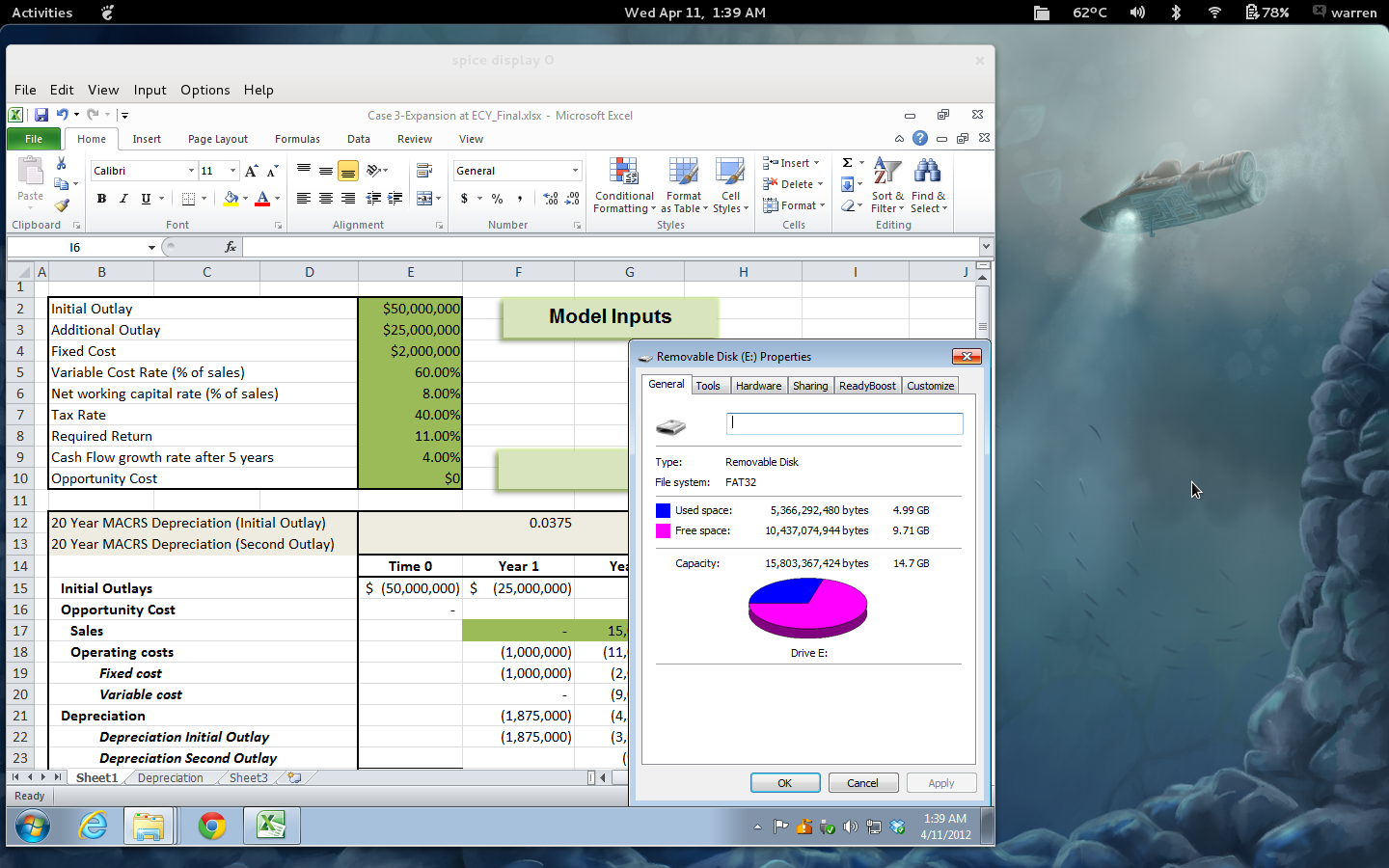
Task: Click the drive volume label field
Action: pyautogui.click(x=844, y=423)
